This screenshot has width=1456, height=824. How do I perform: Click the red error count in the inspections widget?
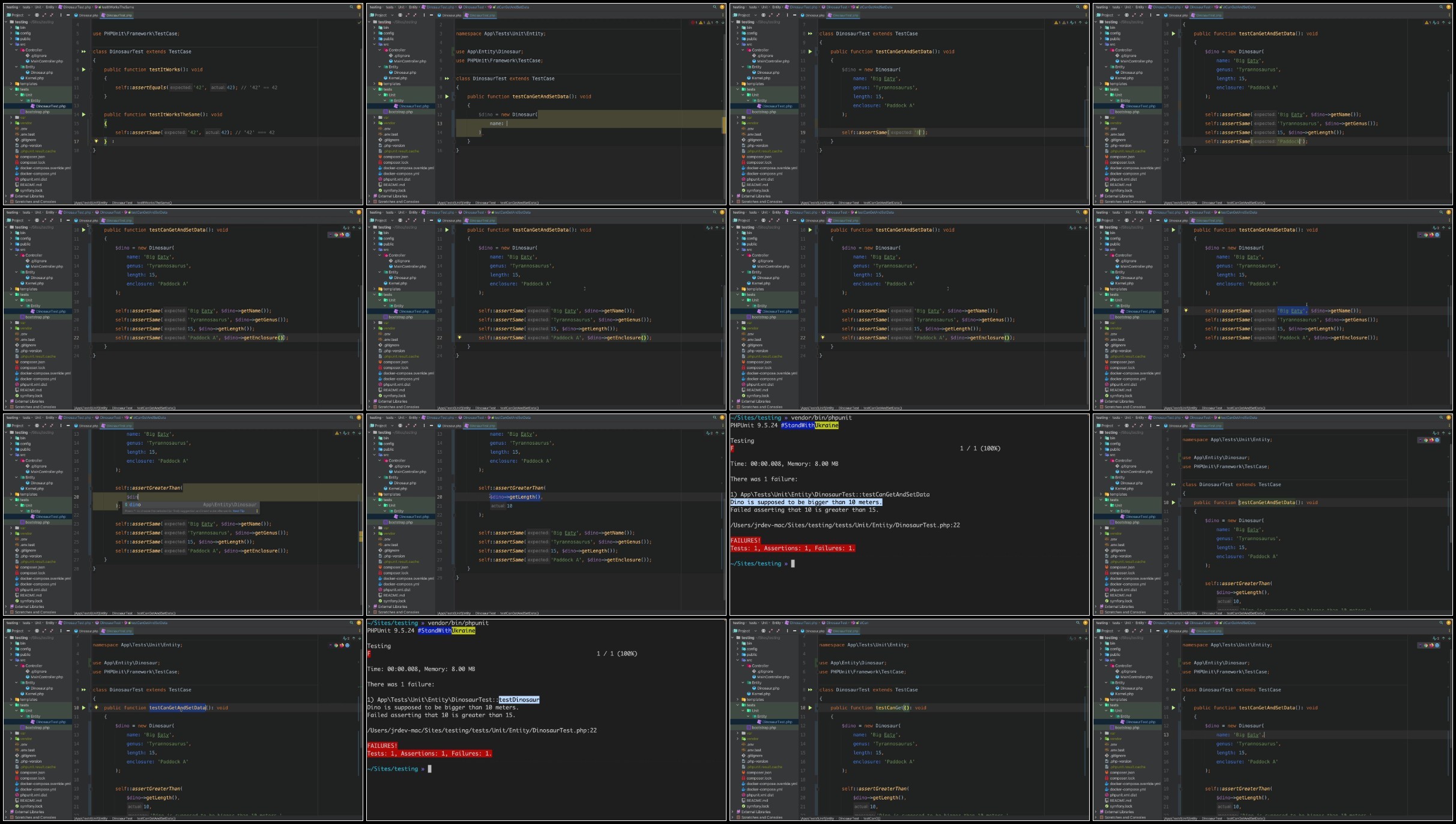694,23
